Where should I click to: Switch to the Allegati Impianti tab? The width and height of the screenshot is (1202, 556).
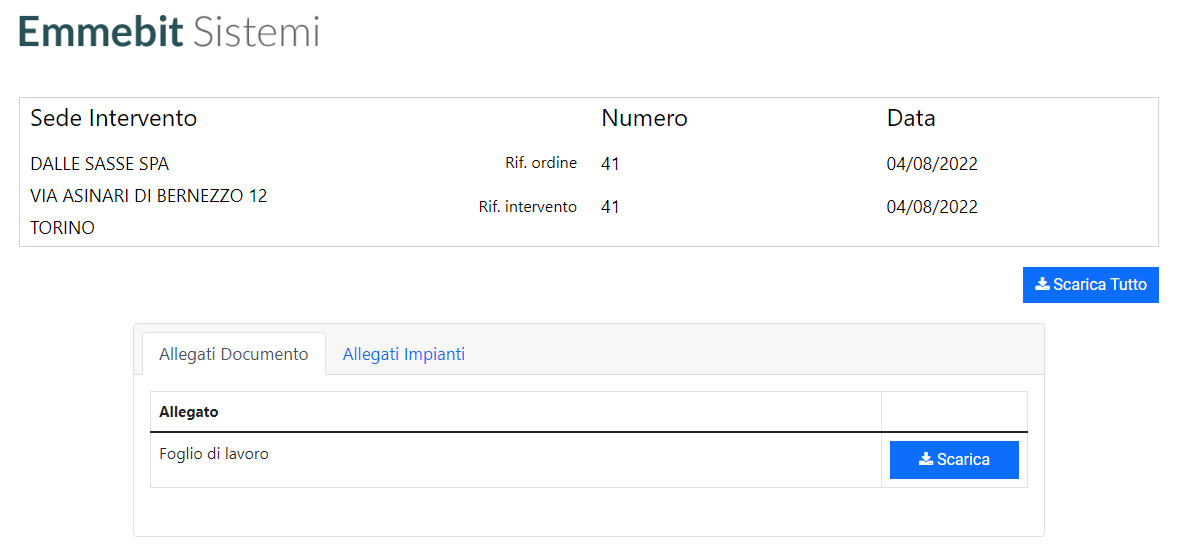(403, 354)
